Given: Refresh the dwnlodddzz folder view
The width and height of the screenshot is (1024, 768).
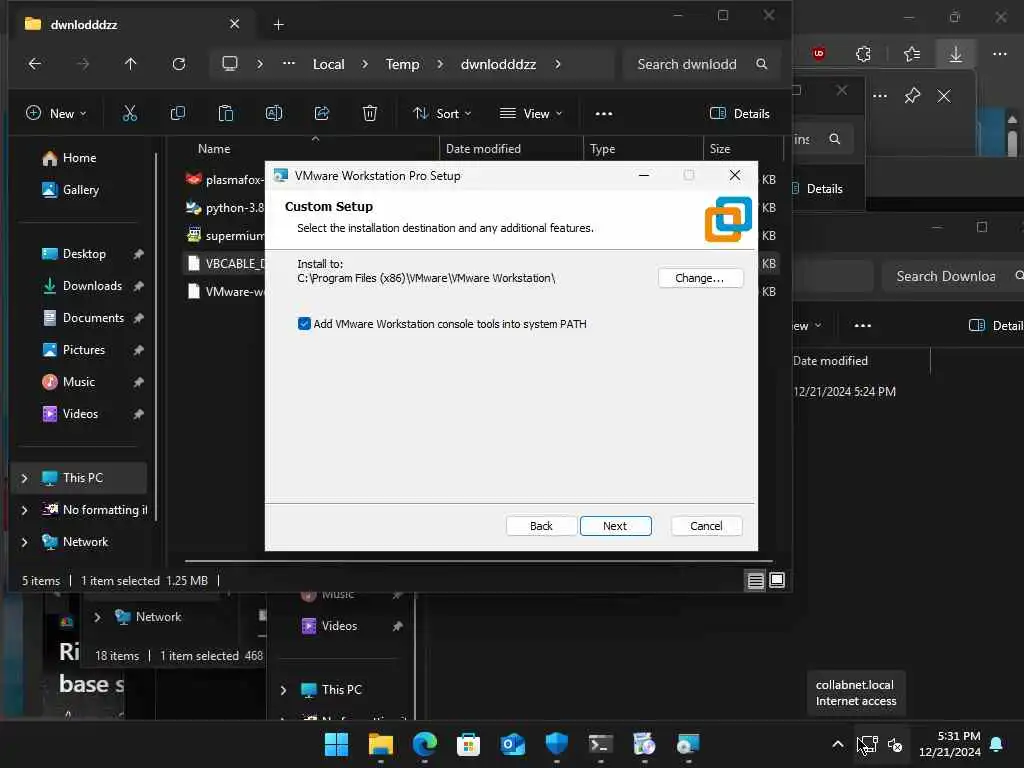Looking at the screenshot, I should tap(179, 64).
